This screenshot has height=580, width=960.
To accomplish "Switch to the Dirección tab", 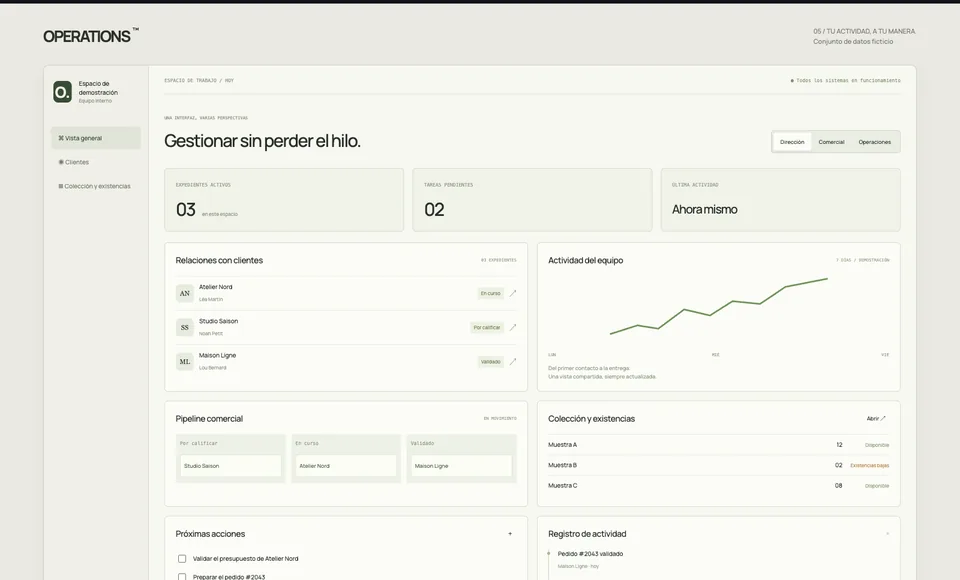I will coord(792,142).
